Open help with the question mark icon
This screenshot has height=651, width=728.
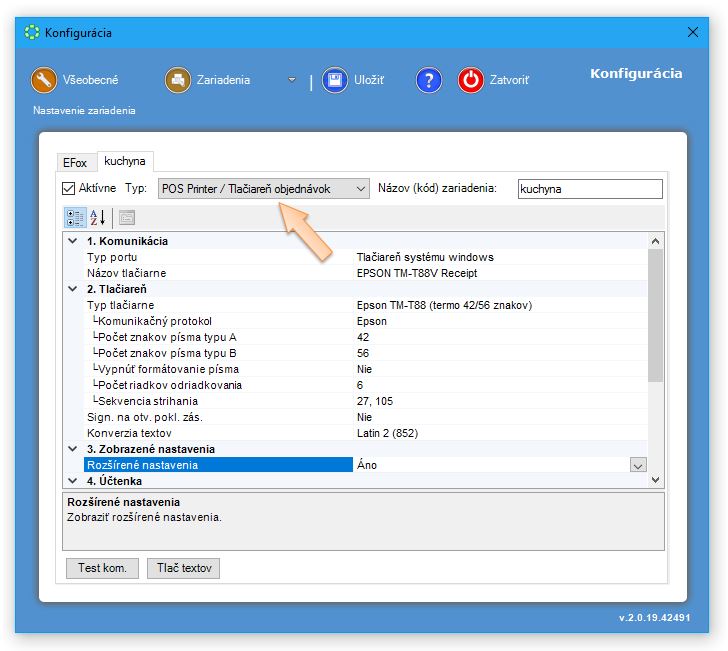pyautogui.click(x=428, y=80)
